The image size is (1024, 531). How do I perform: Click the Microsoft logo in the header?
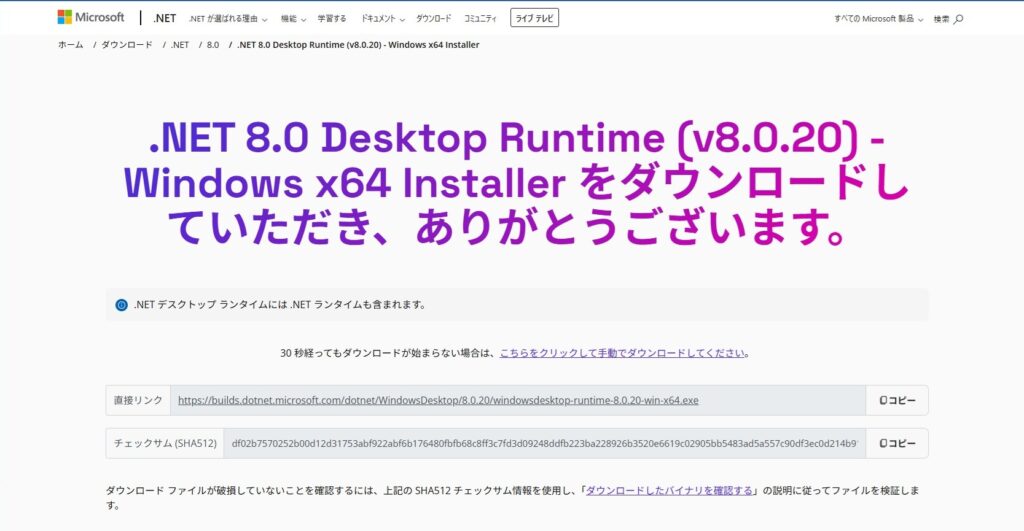pos(91,18)
